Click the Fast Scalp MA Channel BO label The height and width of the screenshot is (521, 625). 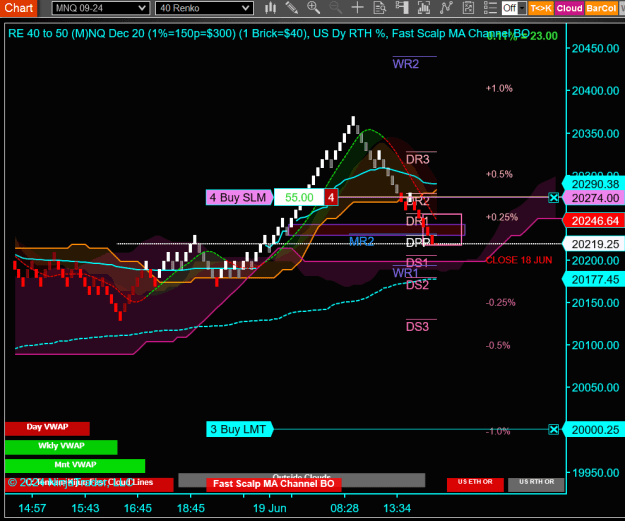(274, 484)
